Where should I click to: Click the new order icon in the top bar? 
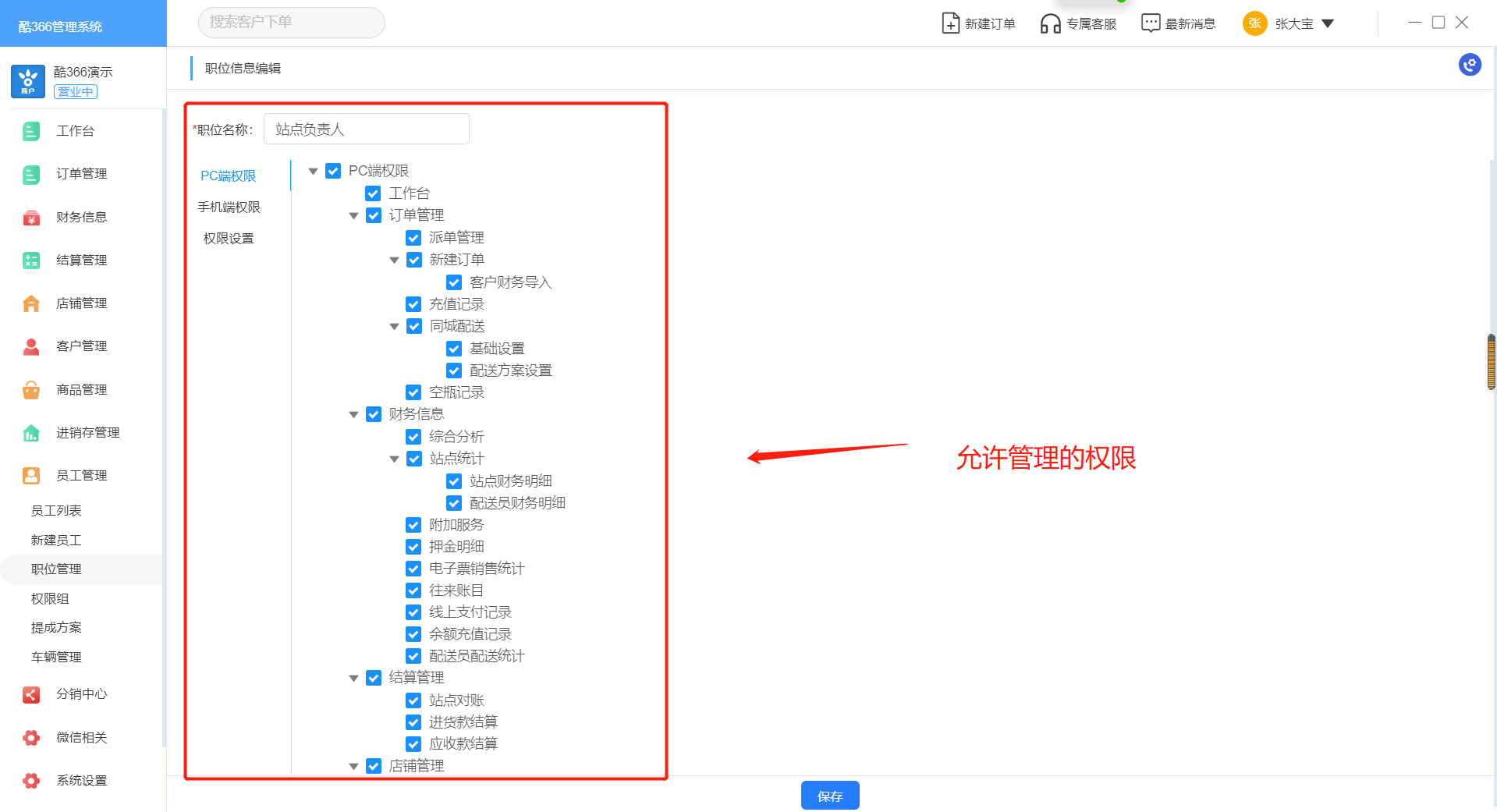pyautogui.click(x=950, y=23)
